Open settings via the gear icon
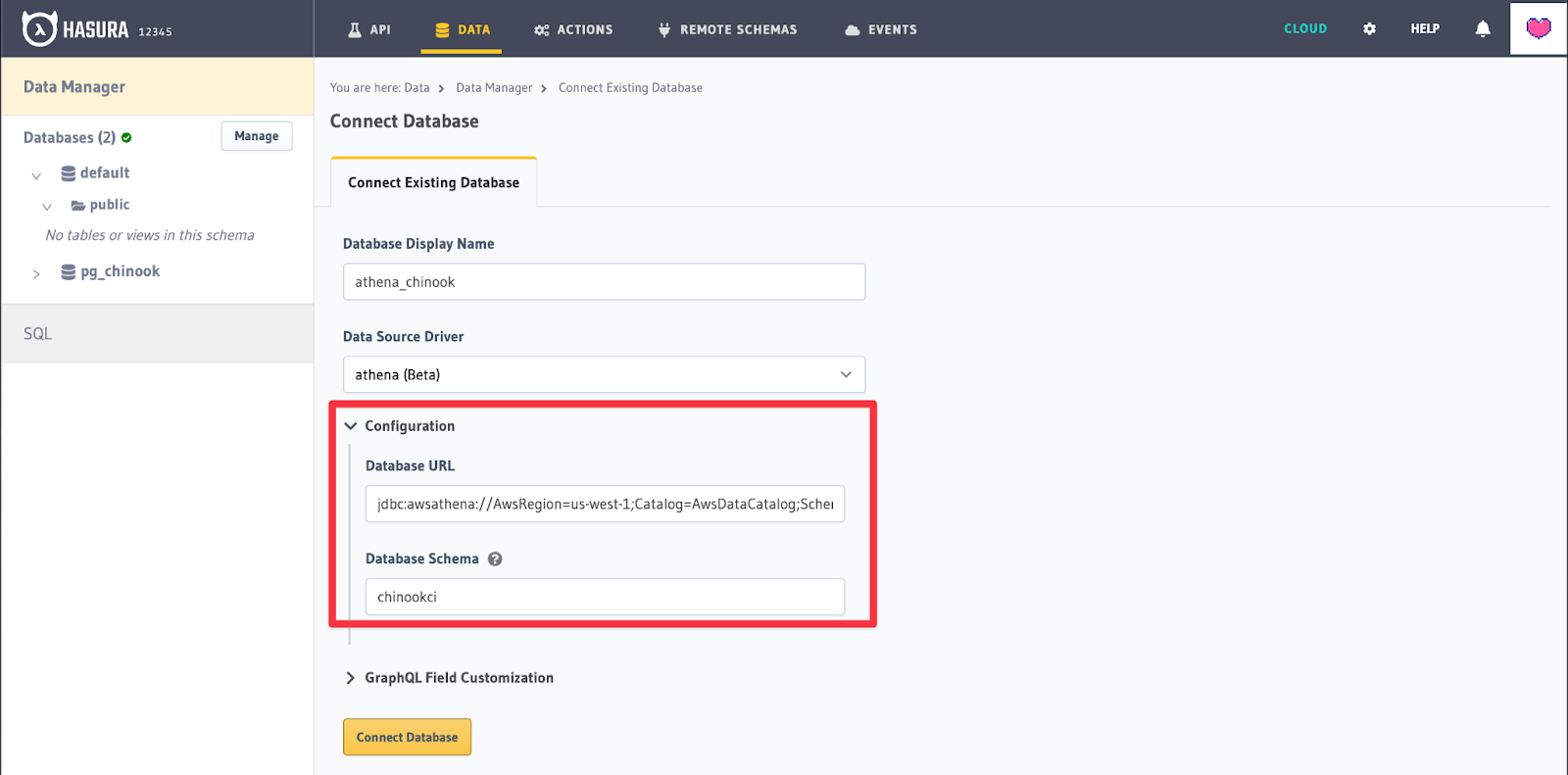Screen dimensions: 1568x775 click(x=1369, y=29)
